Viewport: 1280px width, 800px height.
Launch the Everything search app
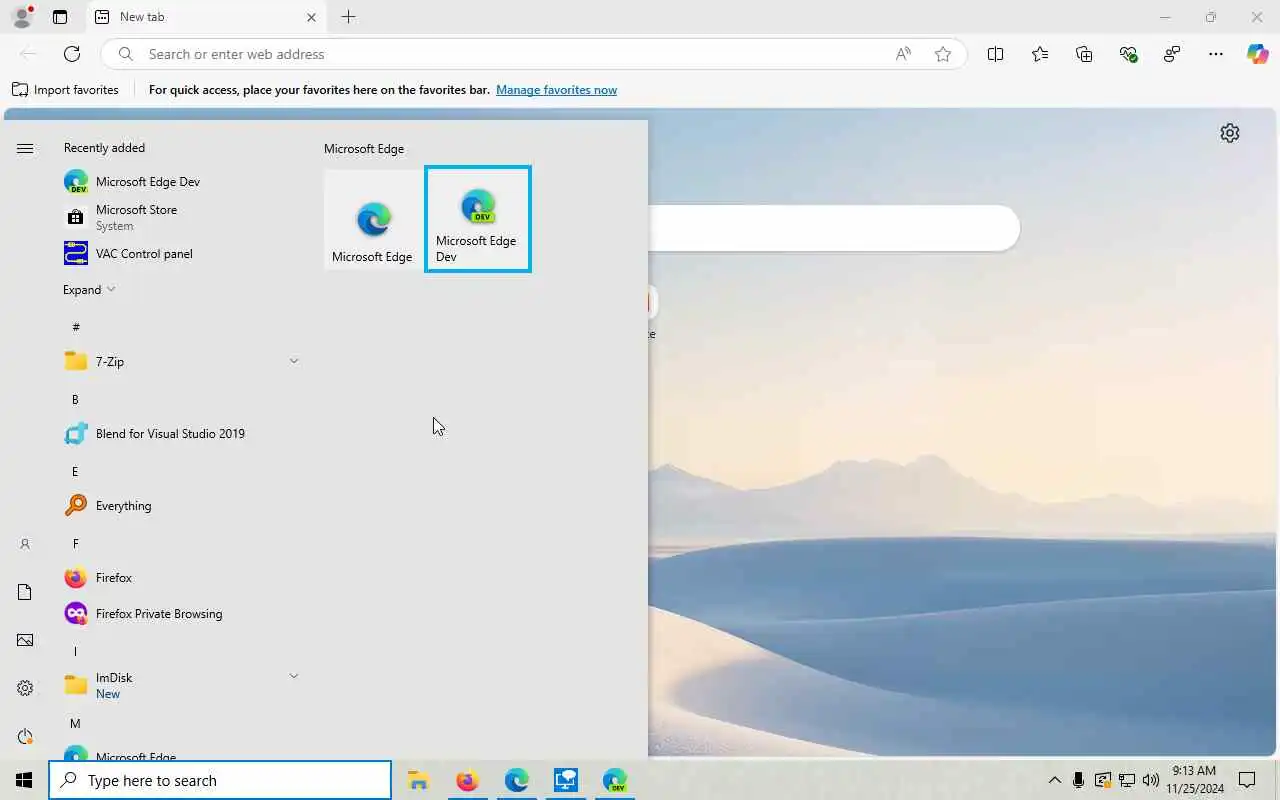[180, 505]
